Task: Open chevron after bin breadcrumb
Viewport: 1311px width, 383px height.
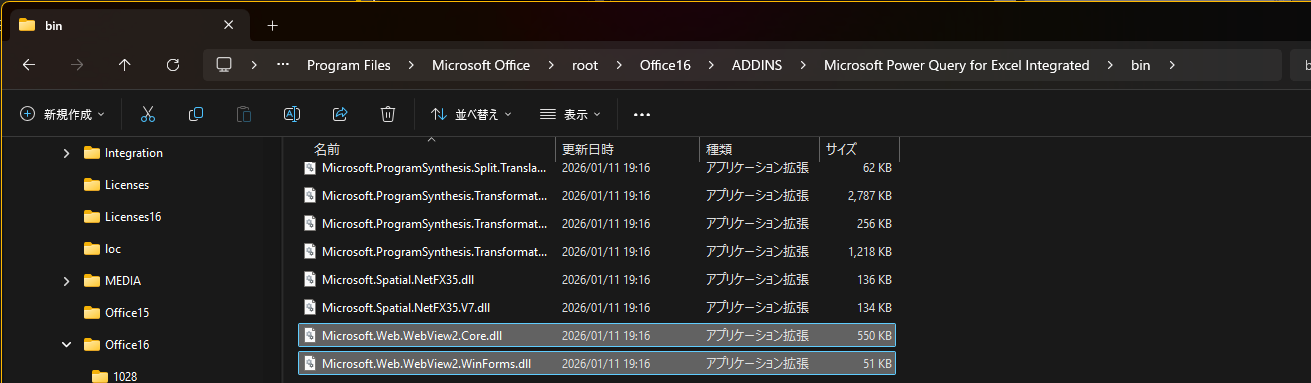Action: [1172, 65]
